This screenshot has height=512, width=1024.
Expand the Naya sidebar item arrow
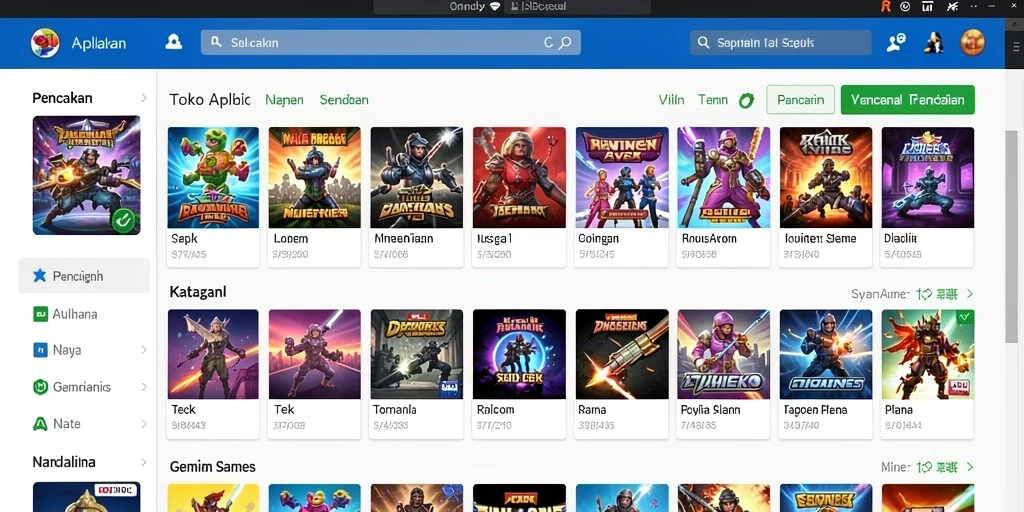pos(144,350)
